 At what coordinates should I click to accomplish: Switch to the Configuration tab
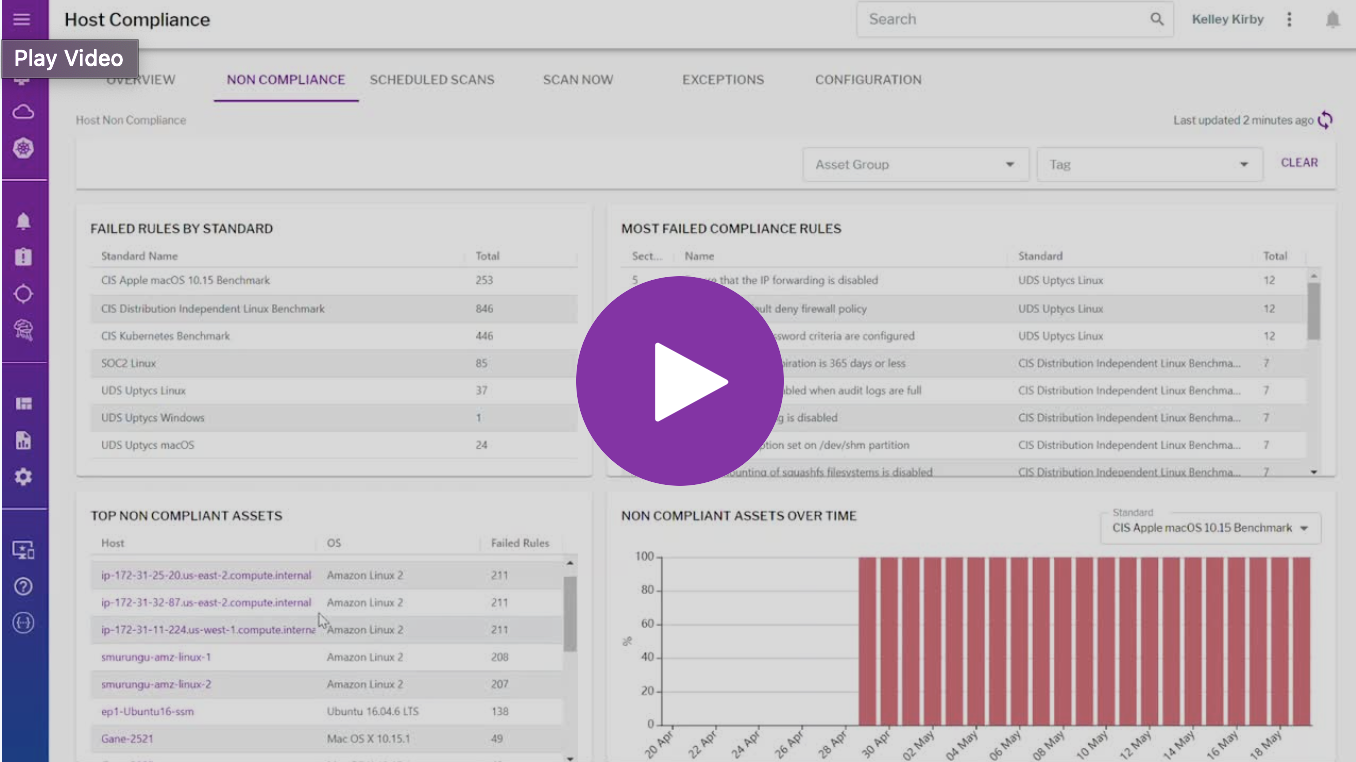coord(868,80)
